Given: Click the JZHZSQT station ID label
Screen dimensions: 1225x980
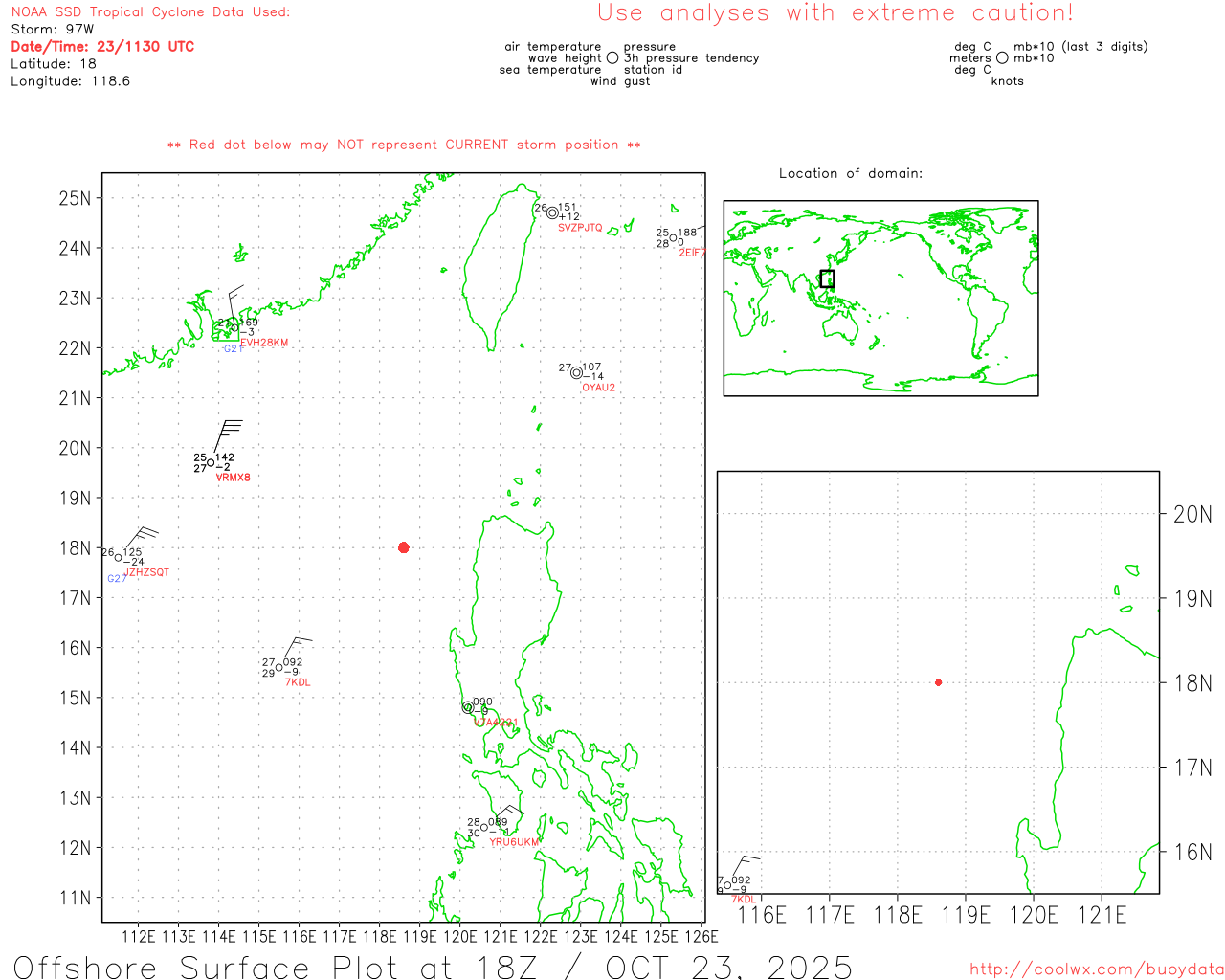Looking at the screenshot, I should [147, 572].
